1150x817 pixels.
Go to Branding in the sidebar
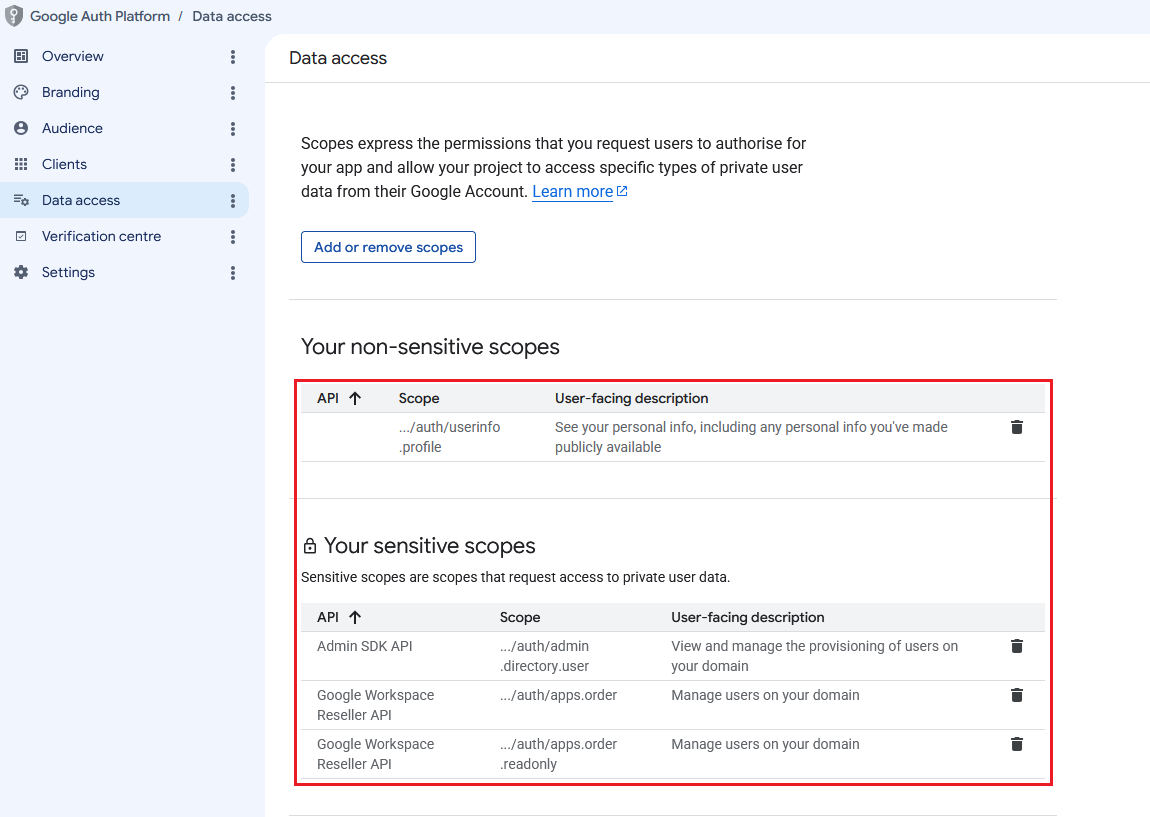click(x=70, y=92)
